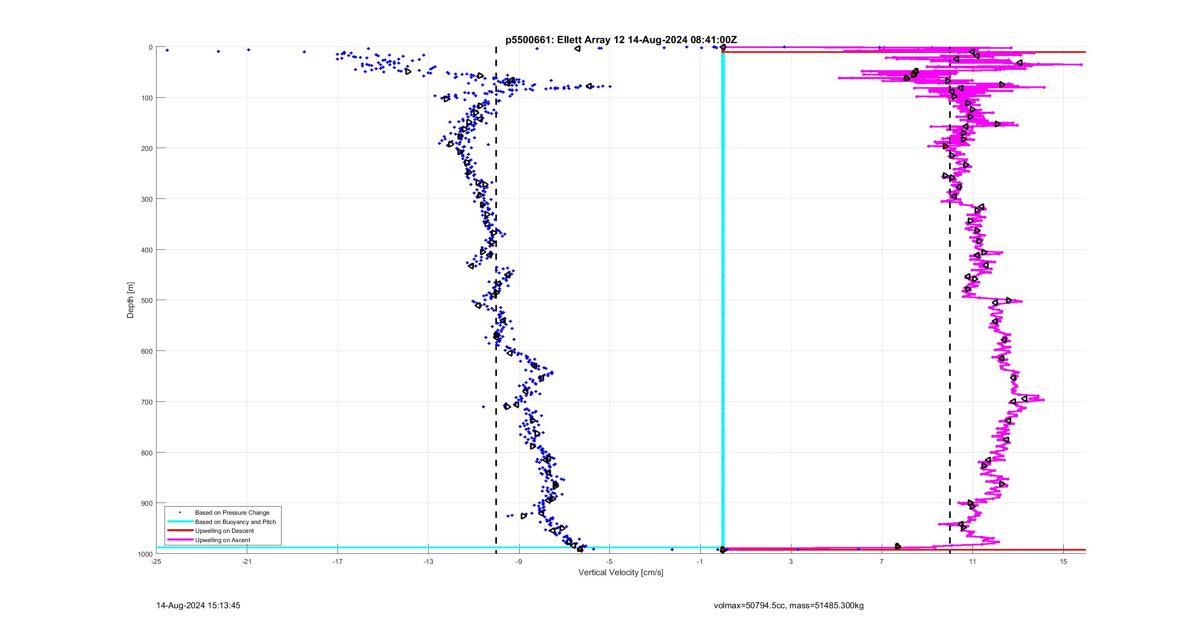Image resolution: width=1200 pixels, height=622 pixels.
Task: Click the depth tick label '500'
Action: click(x=145, y=301)
